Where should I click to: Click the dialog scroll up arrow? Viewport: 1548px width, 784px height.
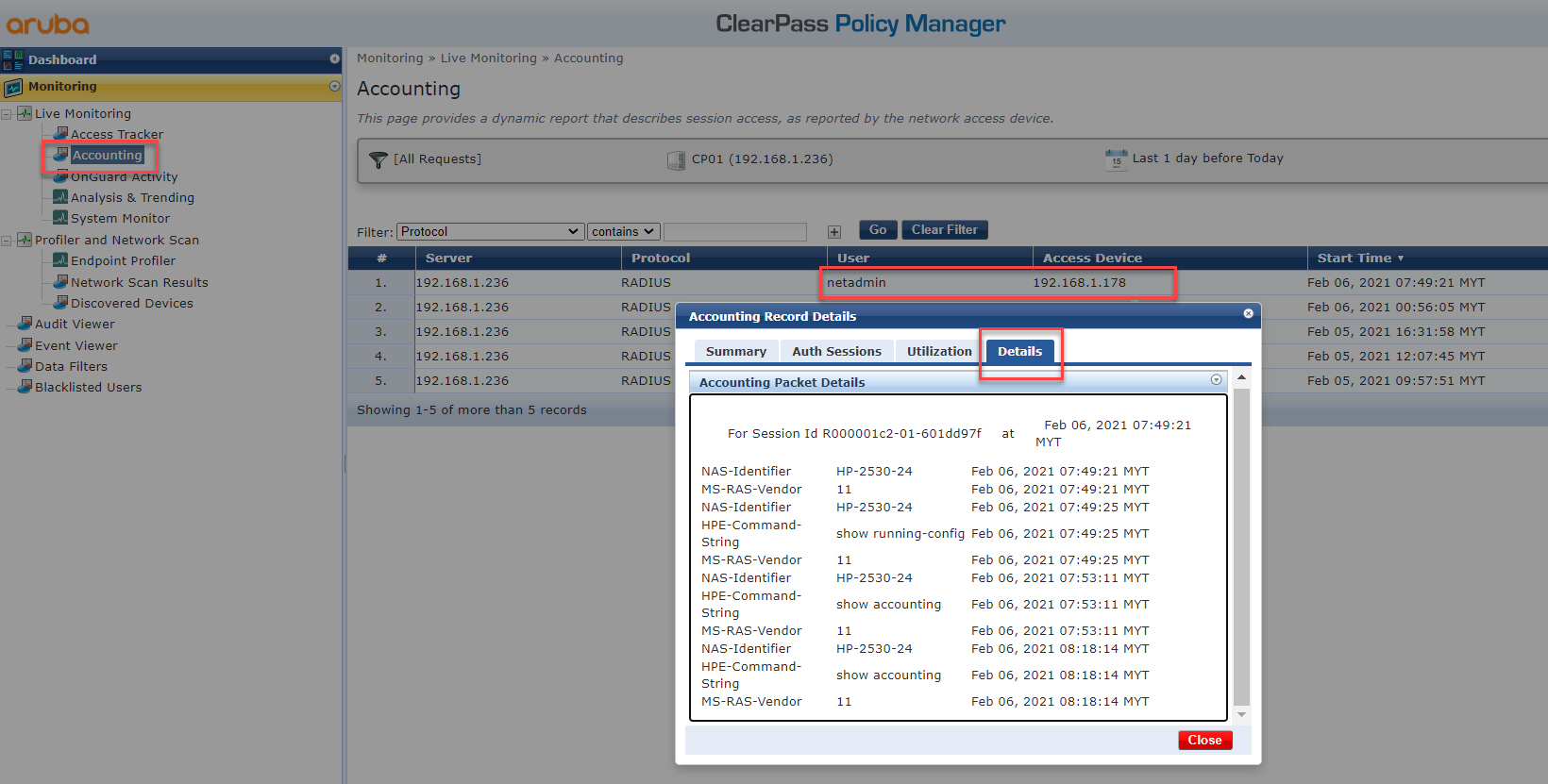(1241, 376)
